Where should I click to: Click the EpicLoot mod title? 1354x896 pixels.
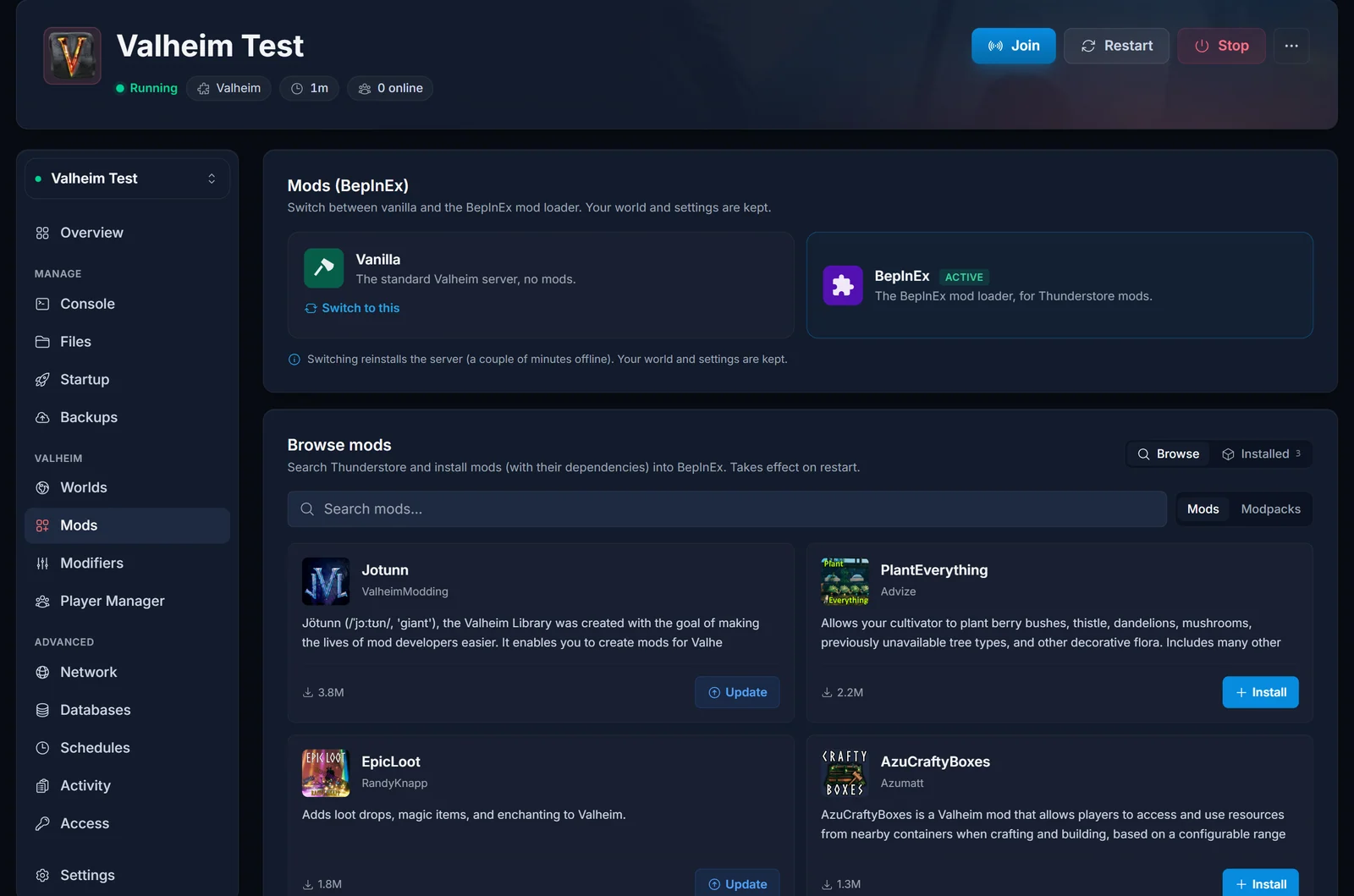[x=391, y=761]
